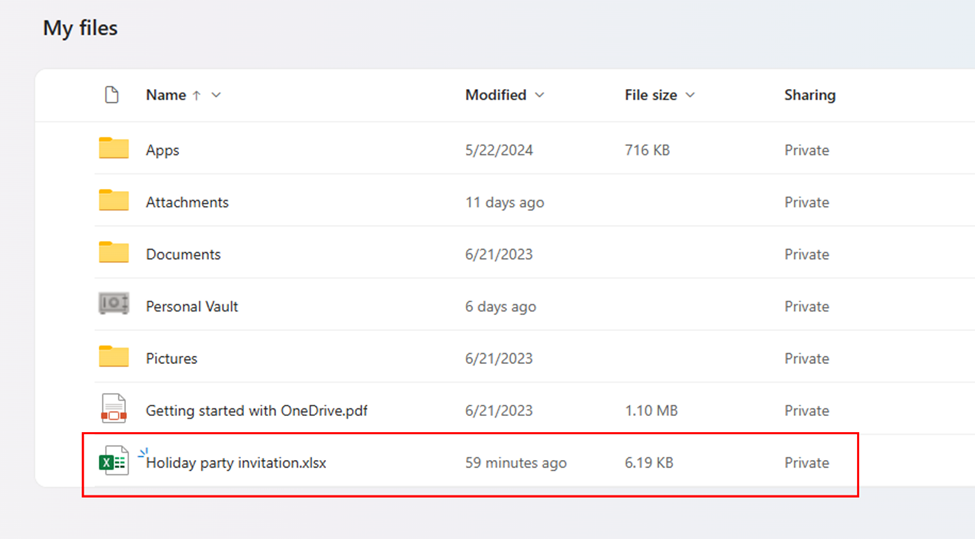The width and height of the screenshot is (975, 539).
Task: Select the Documents row modified date
Action: (x=499, y=254)
